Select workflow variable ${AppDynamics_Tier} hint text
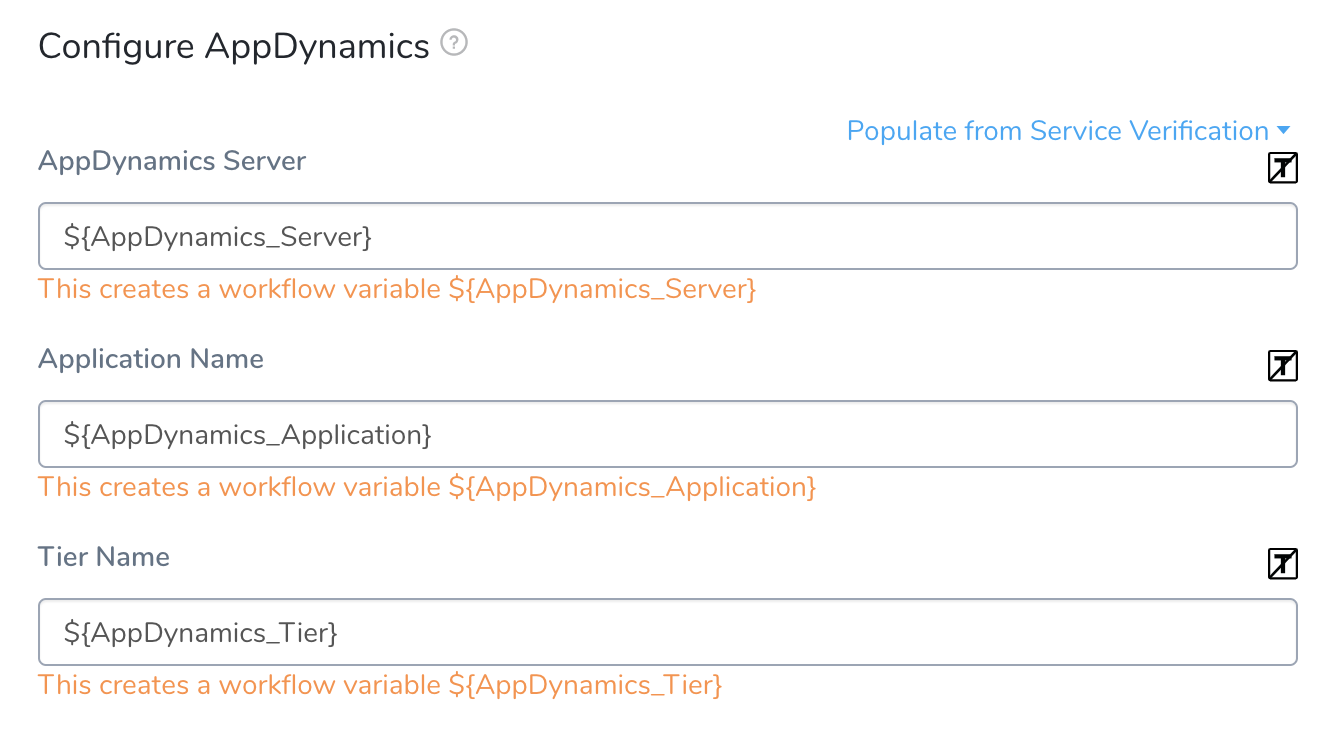Viewport: 1336px width, 730px height. (380, 686)
